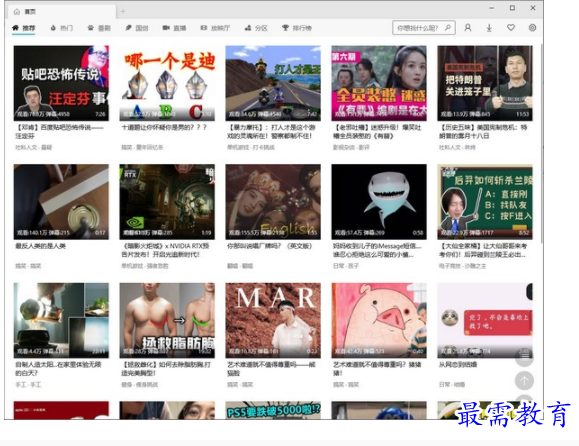Click the 手工·手工 category tag

(28, 385)
